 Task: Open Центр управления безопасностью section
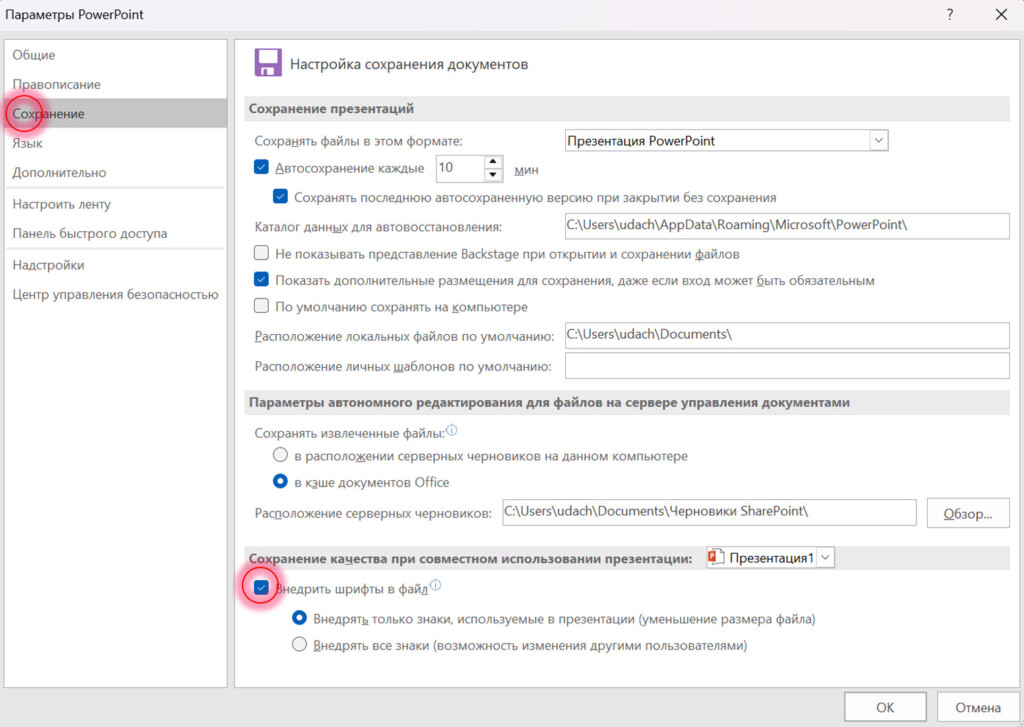click(x=114, y=295)
